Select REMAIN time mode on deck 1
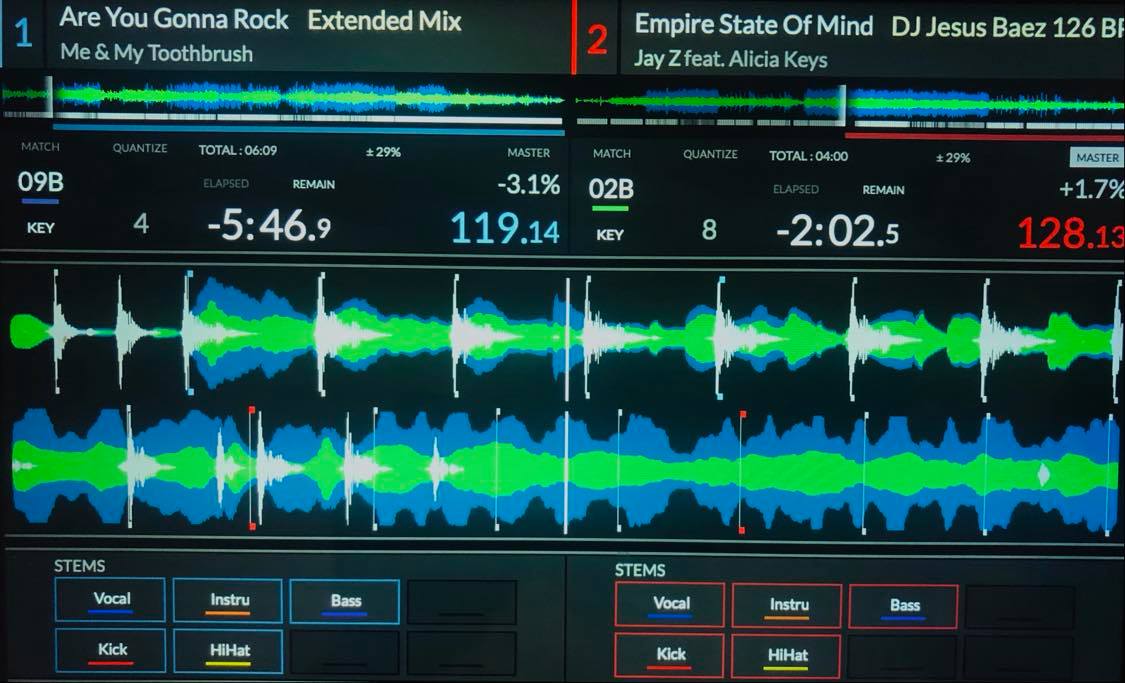The height and width of the screenshot is (683, 1125). click(x=314, y=184)
